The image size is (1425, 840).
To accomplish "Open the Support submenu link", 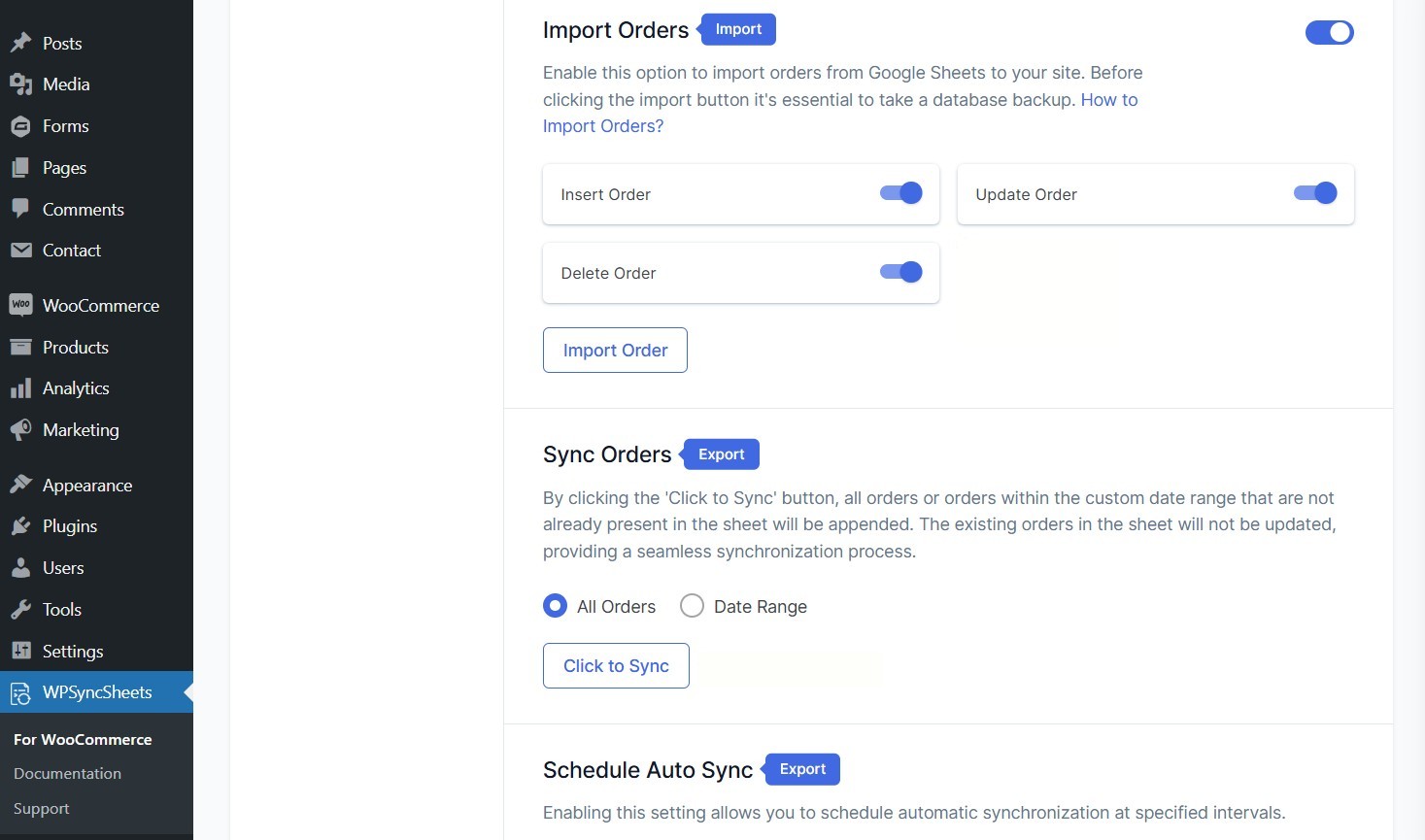I will (42, 808).
